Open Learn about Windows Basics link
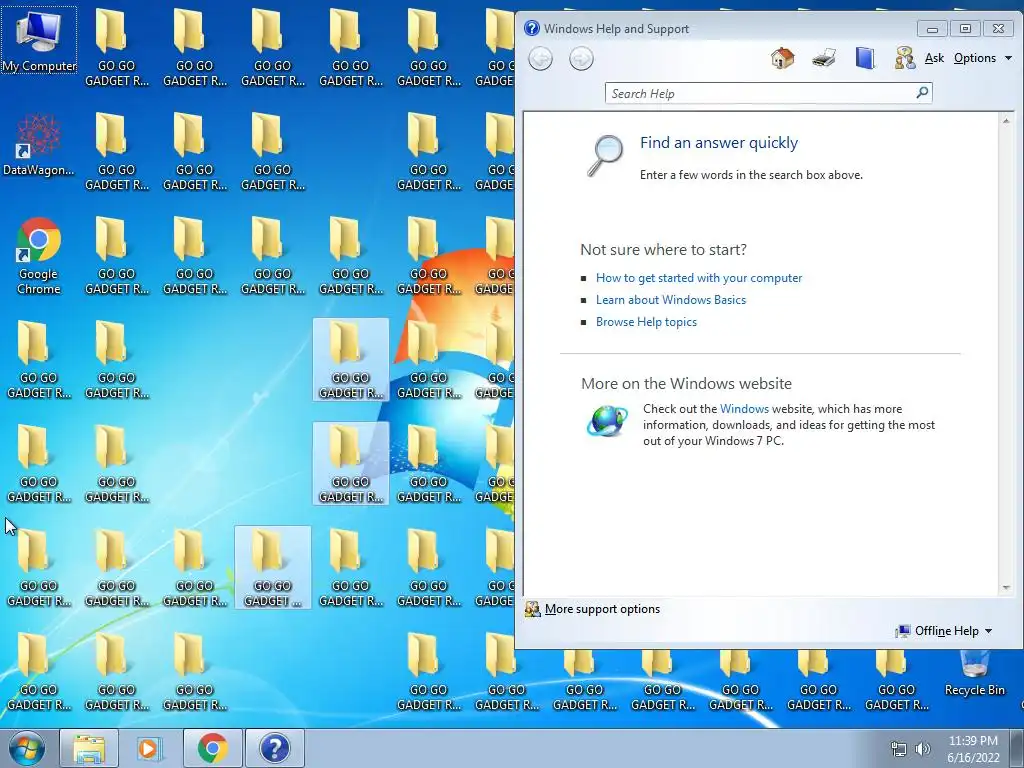The width and height of the screenshot is (1024, 768). (671, 300)
